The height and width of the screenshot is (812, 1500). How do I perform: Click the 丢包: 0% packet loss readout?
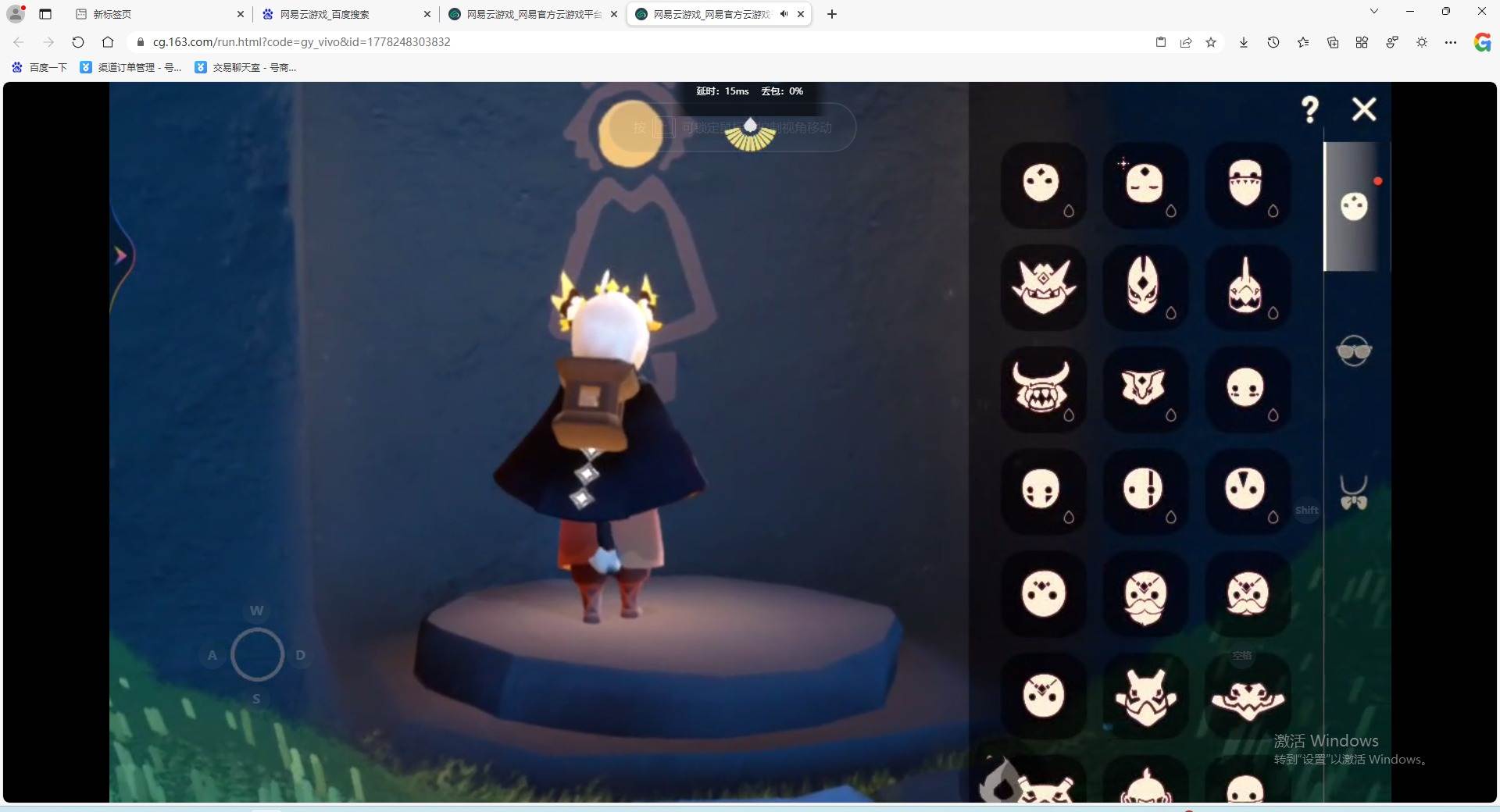pos(782,91)
